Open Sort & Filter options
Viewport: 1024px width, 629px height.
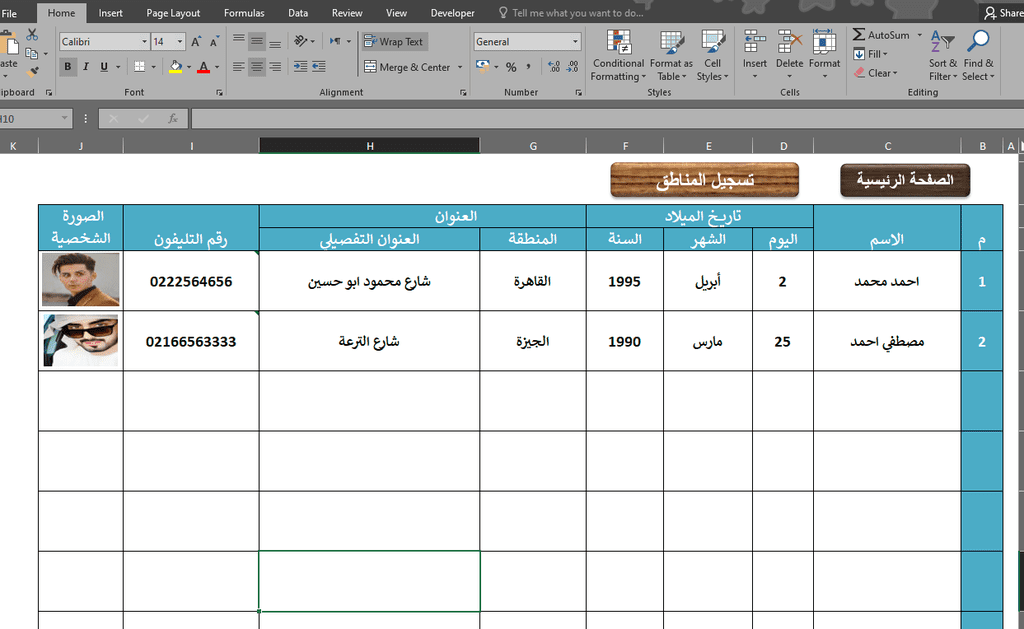pyautogui.click(x=942, y=56)
